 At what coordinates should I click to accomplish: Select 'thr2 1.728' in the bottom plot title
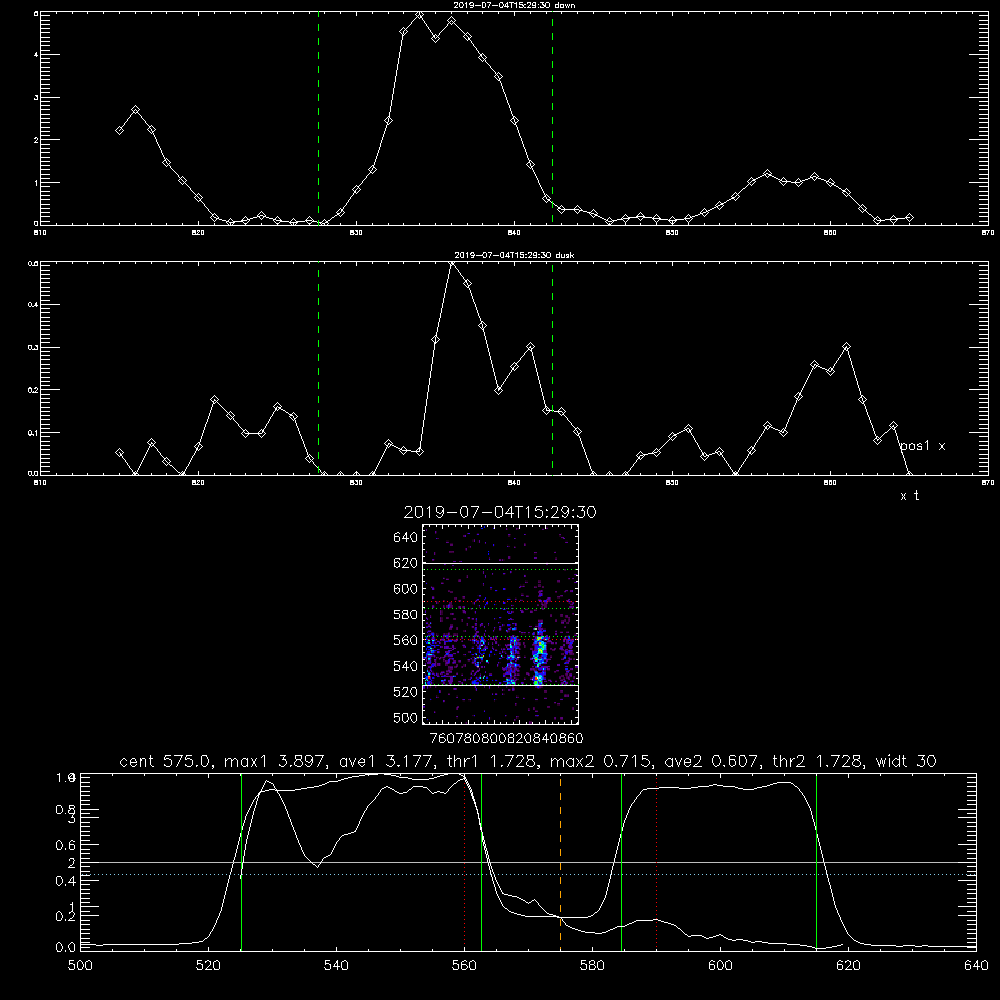[818, 761]
